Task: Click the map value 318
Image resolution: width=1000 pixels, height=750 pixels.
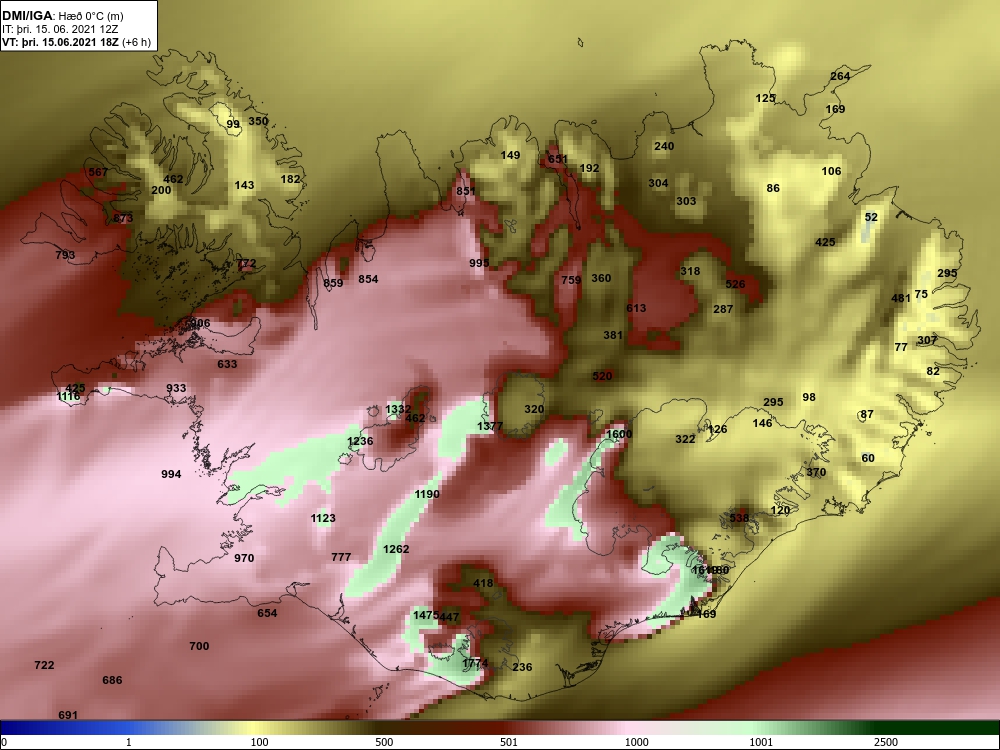Action: pos(689,271)
